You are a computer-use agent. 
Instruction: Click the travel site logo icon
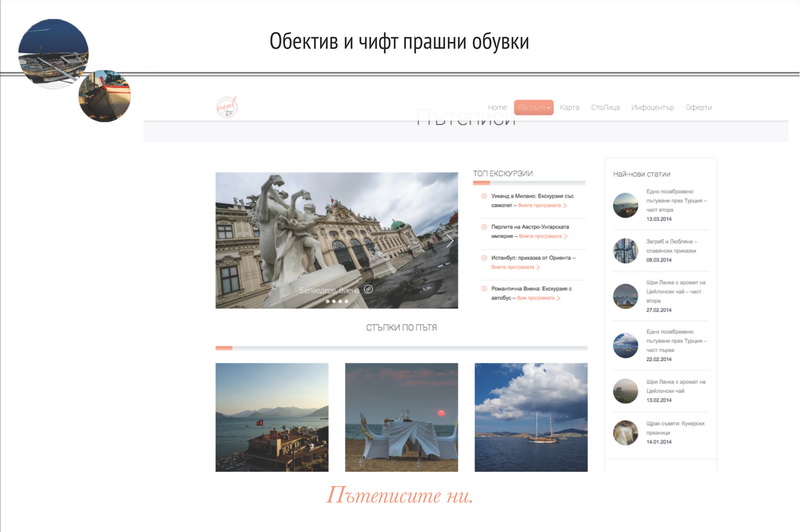(x=226, y=107)
